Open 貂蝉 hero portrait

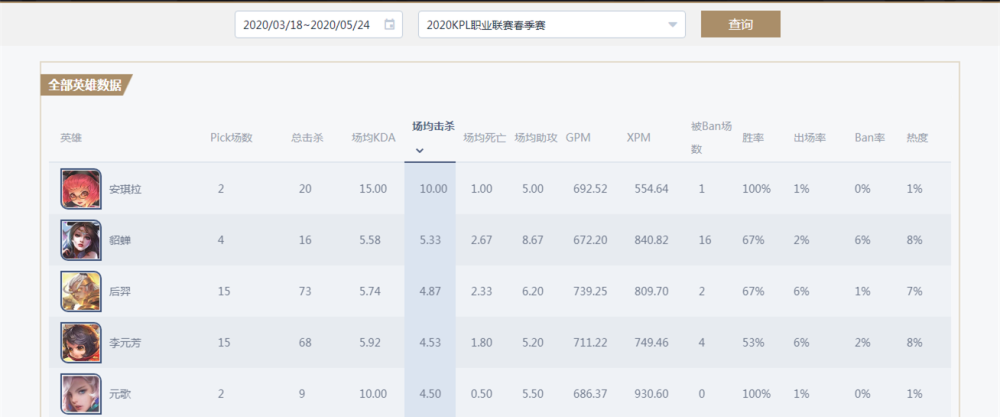pyautogui.click(x=81, y=240)
